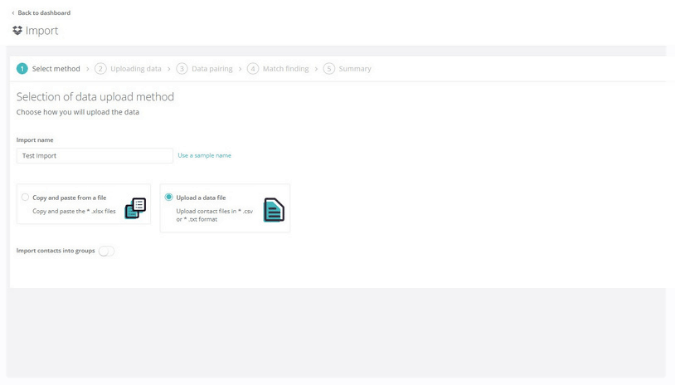
Task: Select Copy and paste from a file radio
Action: pos(25,197)
